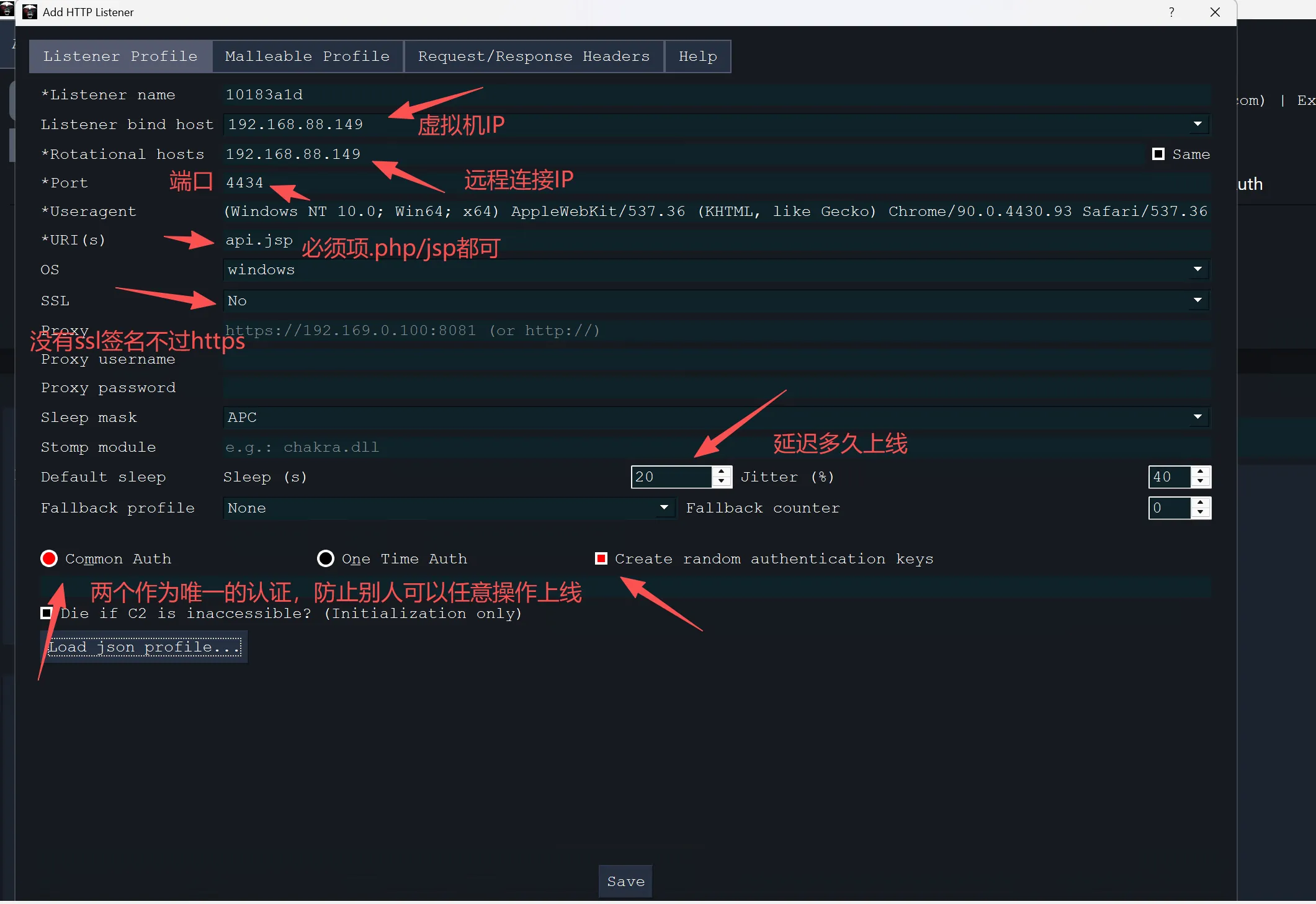The image size is (1316, 904).
Task: Open the Request/Response Headers tab
Action: click(534, 56)
